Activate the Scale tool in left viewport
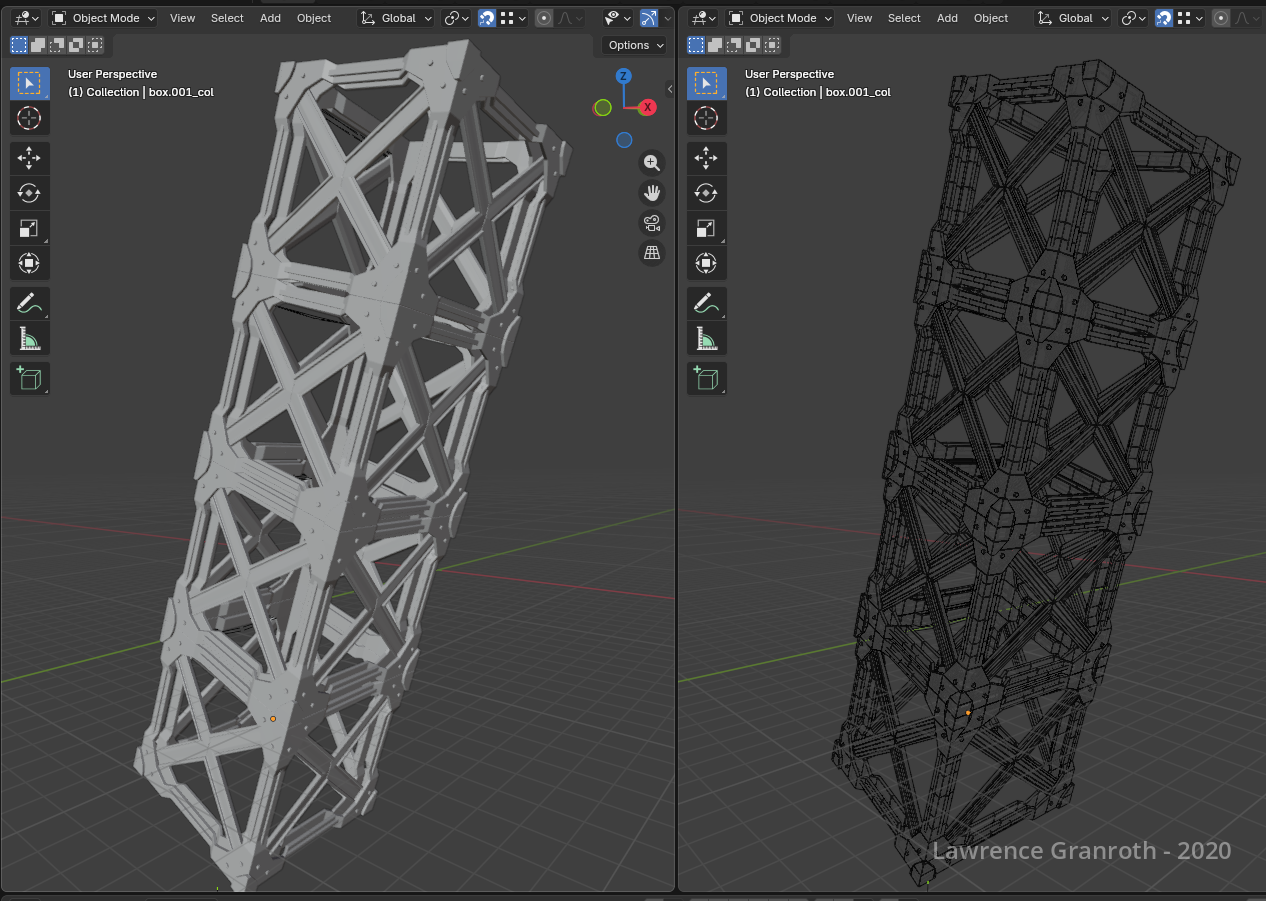The height and width of the screenshot is (901, 1266). (x=29, y=228)
